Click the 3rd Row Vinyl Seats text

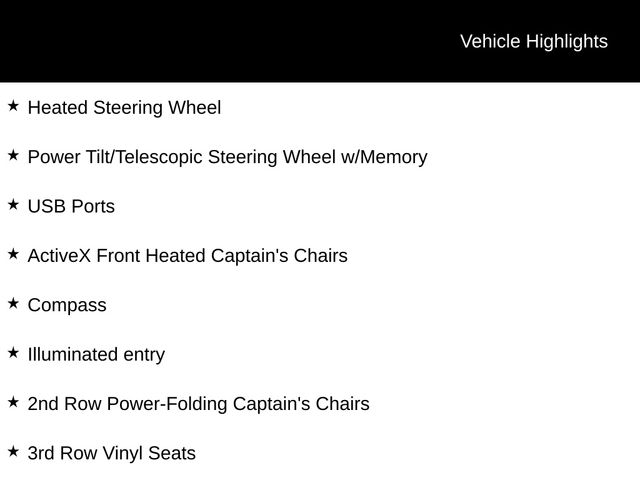(x=111, y=454)
